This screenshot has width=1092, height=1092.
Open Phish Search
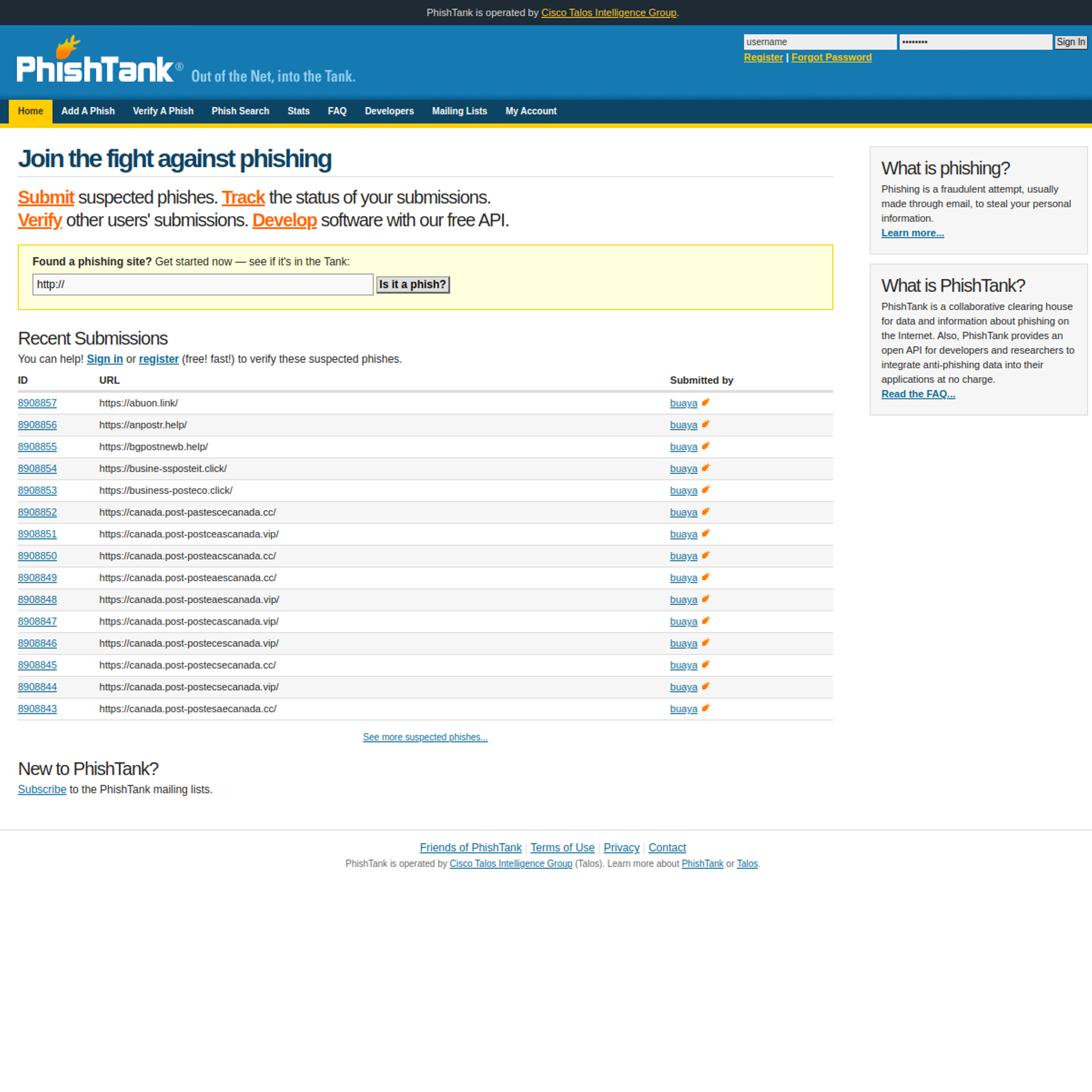[x=240, y=111]
